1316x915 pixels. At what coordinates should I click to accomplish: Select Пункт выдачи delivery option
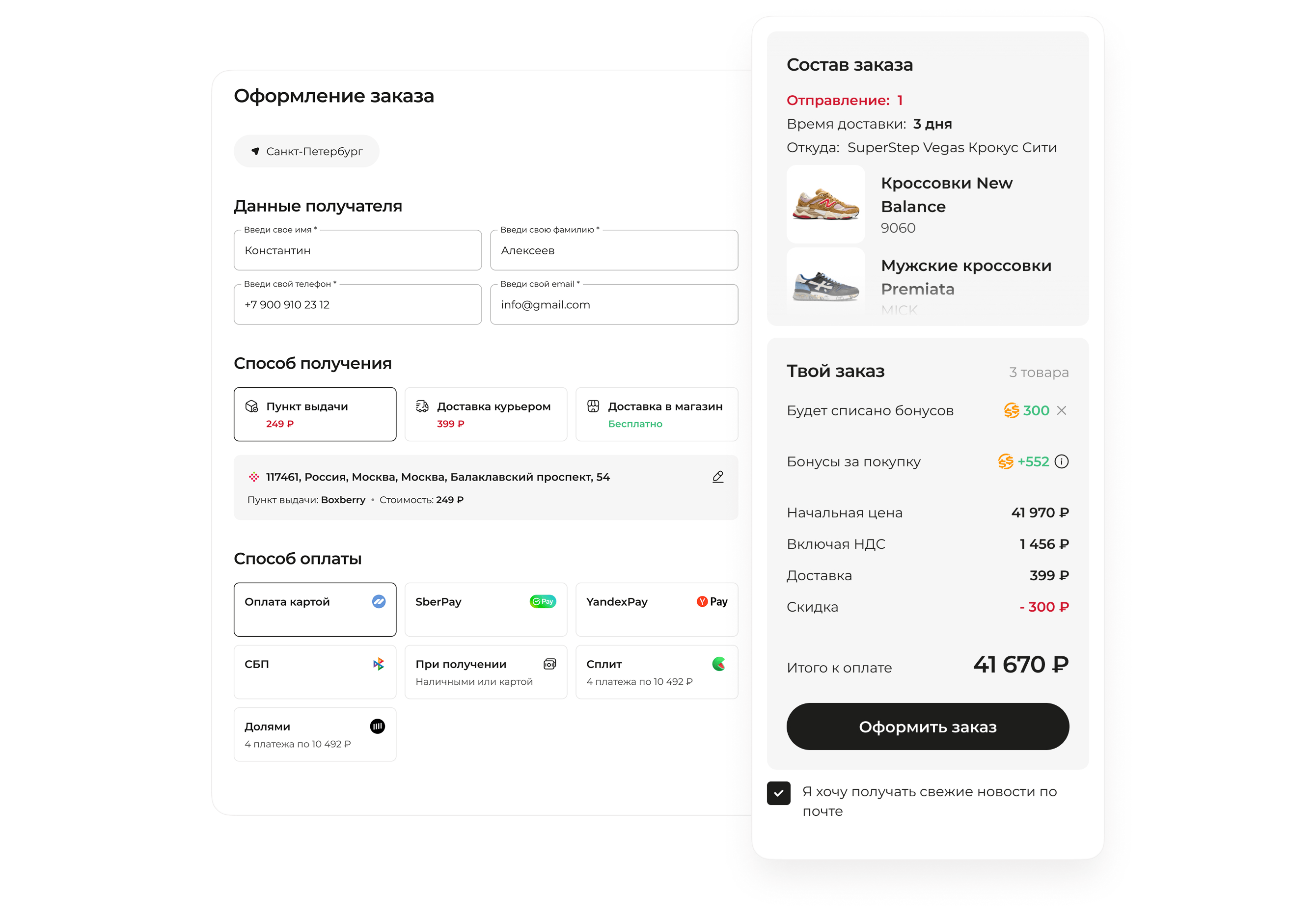315,414
